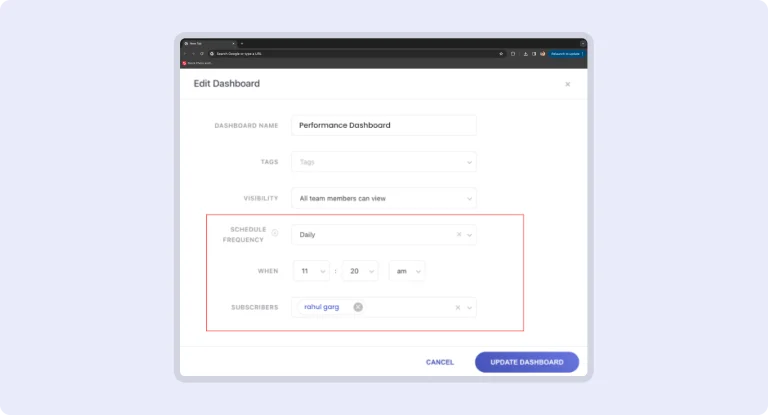Clear all subscribers with the X icon
768x415 pixels.
(x=459, y=308)
